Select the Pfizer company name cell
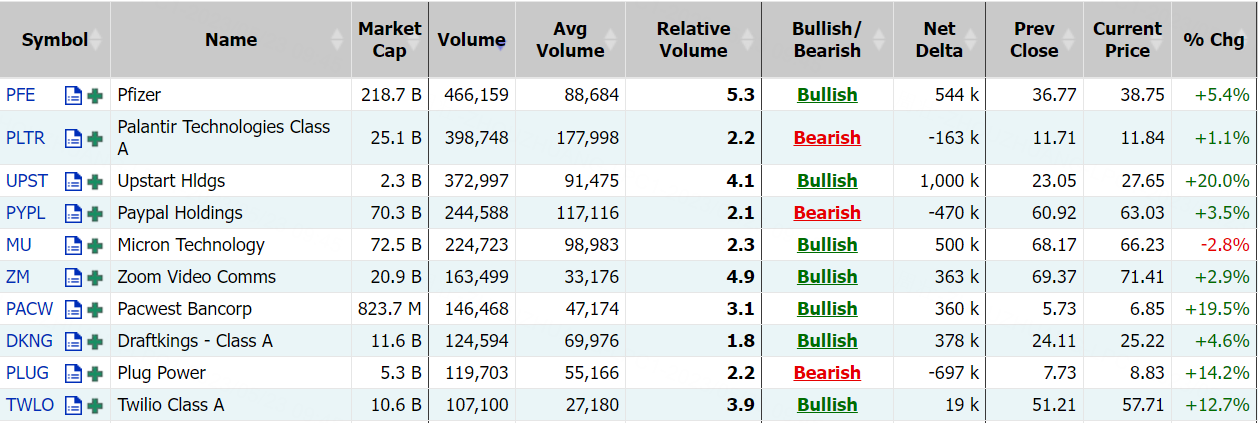Screen dimensions: 1258x423 [x=231, y=95]
